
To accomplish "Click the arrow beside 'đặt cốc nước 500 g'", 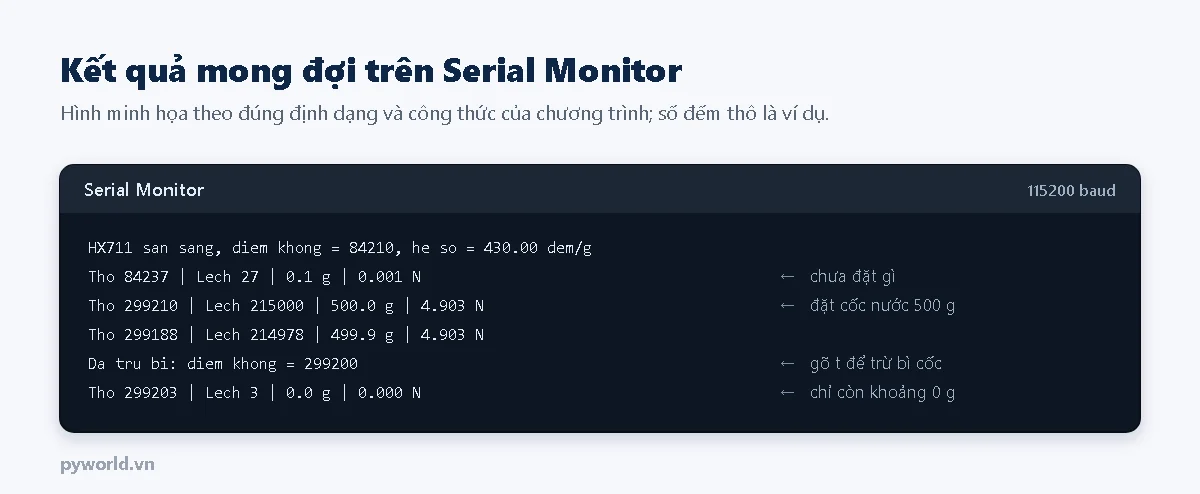I will [788, 305].
